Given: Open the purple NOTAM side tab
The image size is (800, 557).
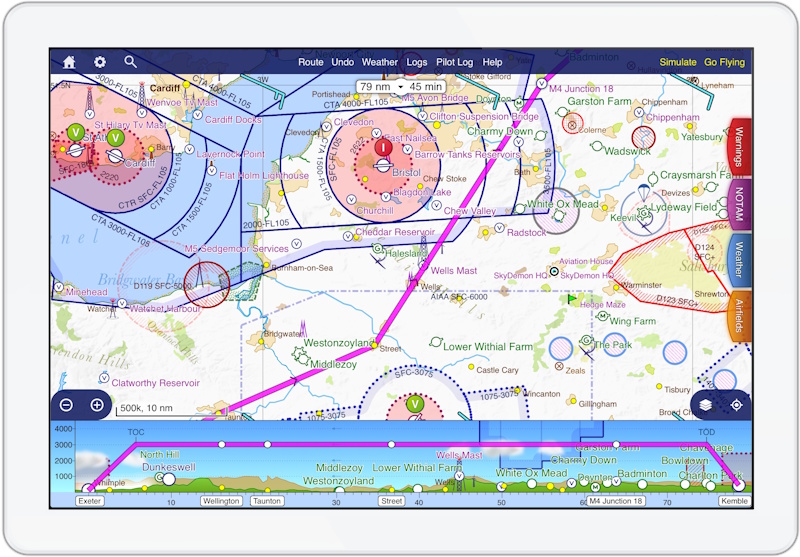Looking at the screenshot, I should (738, 205).
